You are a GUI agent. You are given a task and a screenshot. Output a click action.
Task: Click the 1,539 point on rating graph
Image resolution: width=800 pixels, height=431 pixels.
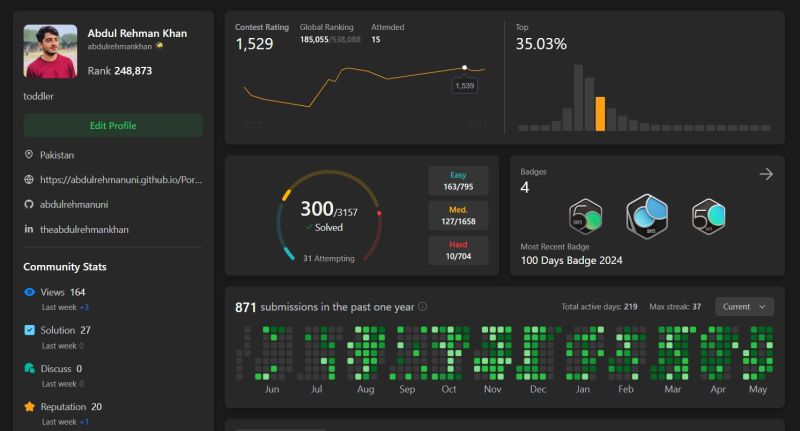[464, 67]
